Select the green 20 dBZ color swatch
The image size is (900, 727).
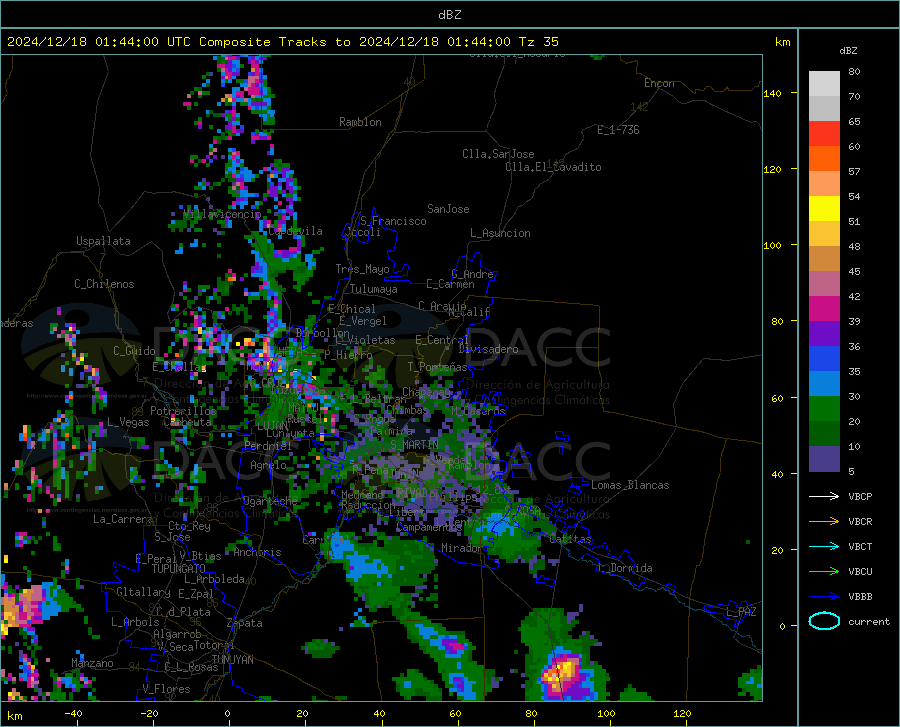click(x=824, y=409)
